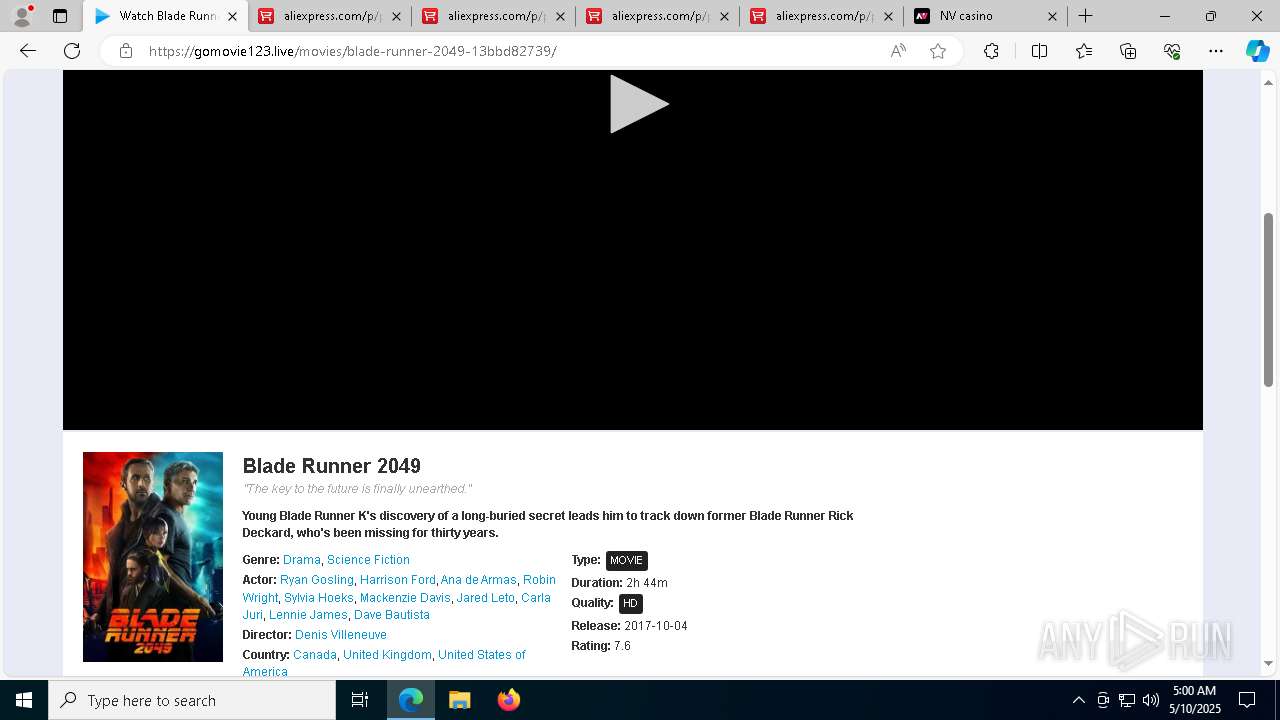This screenshot has height=720, width=1280.
Task: Open Ana de Armas actor link
Action: 479,580
